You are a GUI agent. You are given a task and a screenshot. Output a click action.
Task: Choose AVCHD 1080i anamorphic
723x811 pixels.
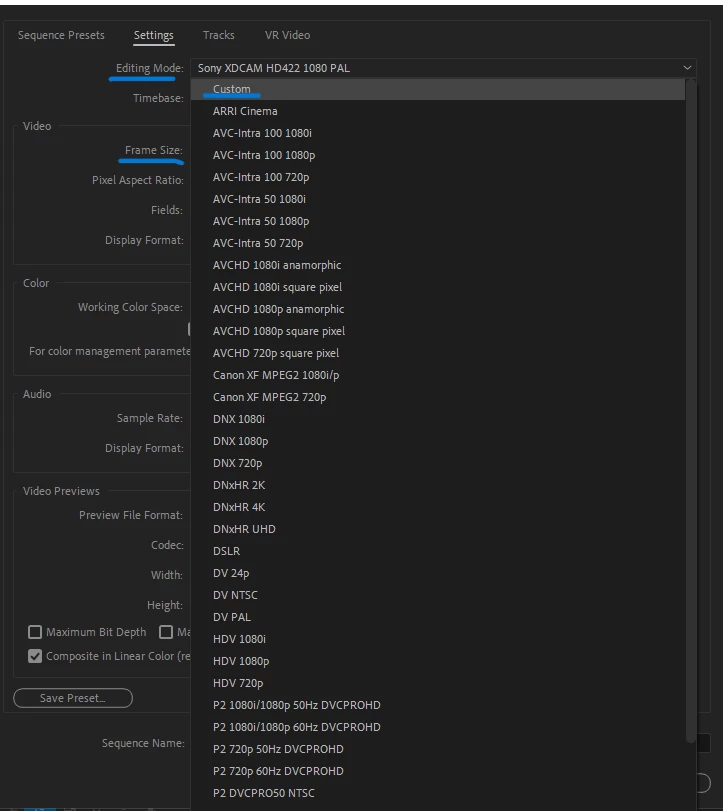438,265
